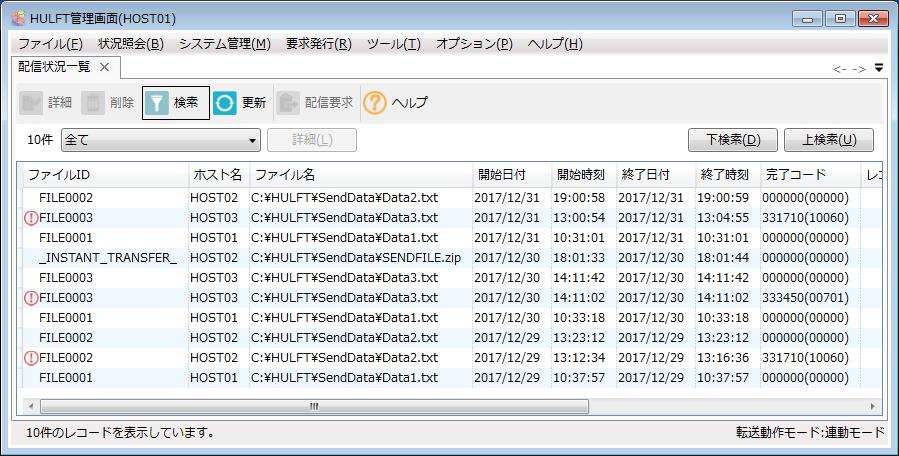Sort by the 開始時刻 column header
The width and height of the screenshot is (899, 456).
pyautogui.click(x=584, y=175)
